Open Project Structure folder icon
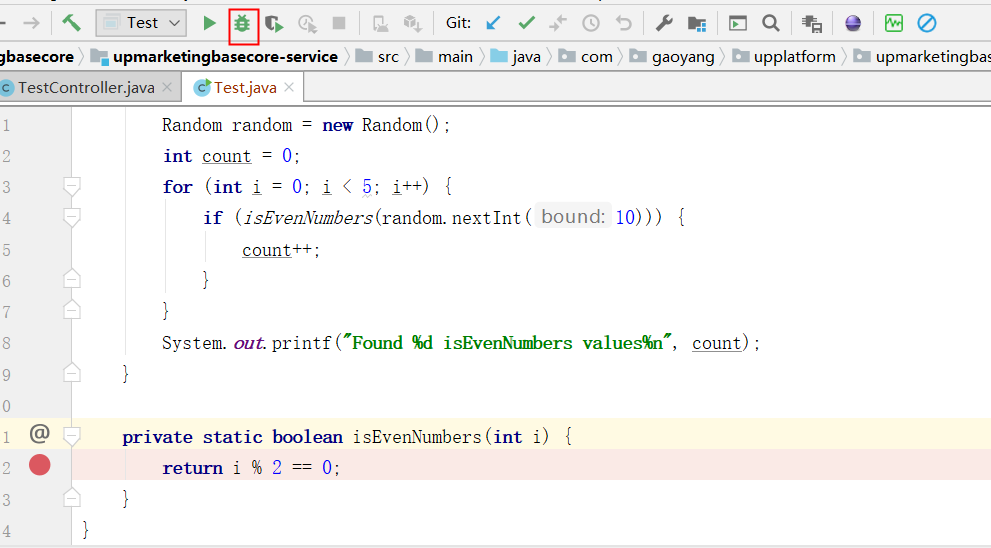 pos(696,24)
